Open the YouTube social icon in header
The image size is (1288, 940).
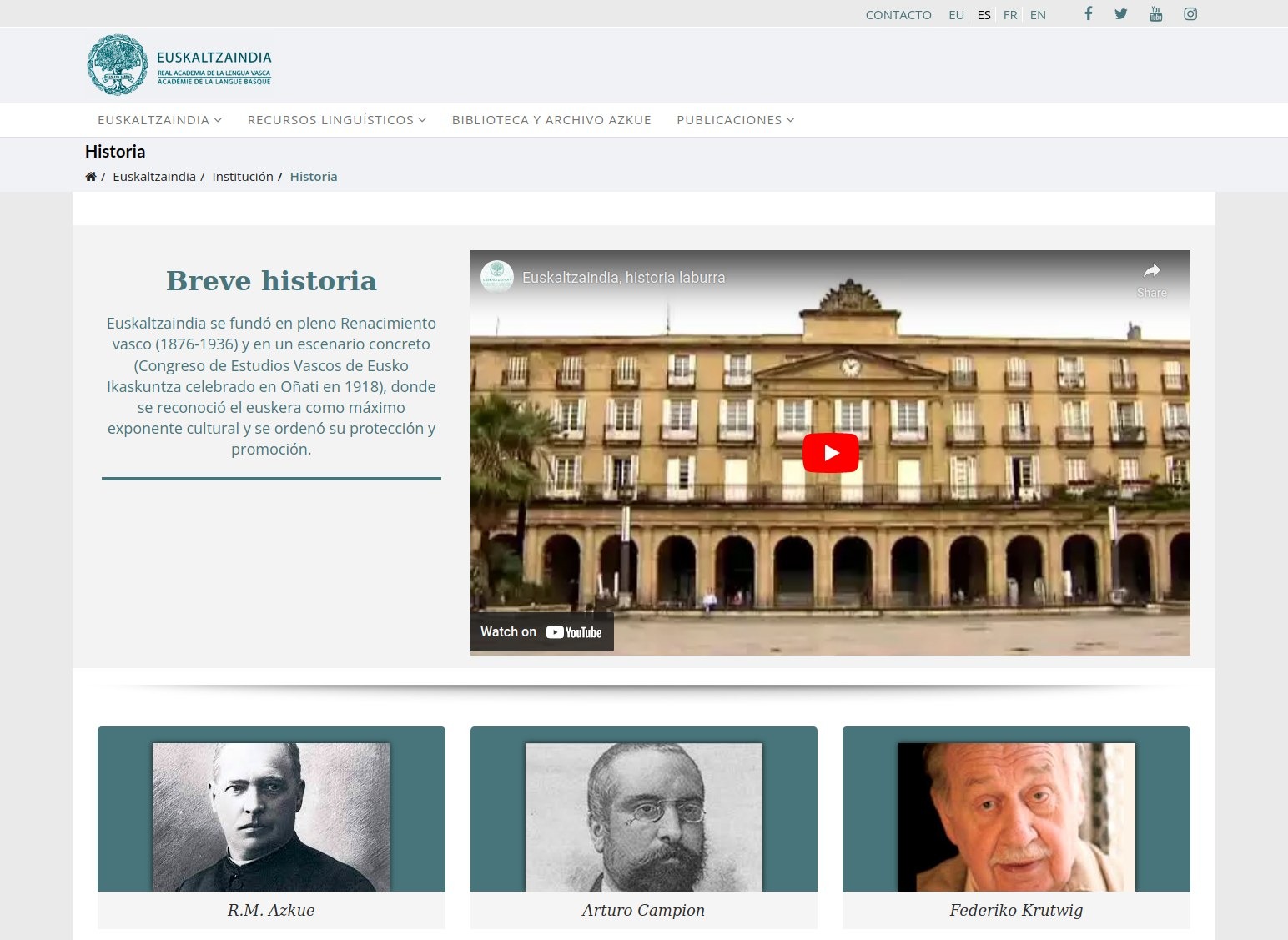[x=1155, y=13]
